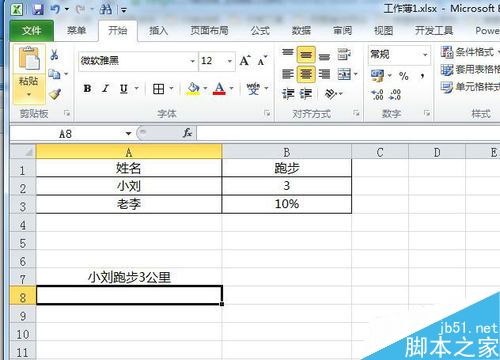
Task: Decrease decimal places
Action: [395, 95]
